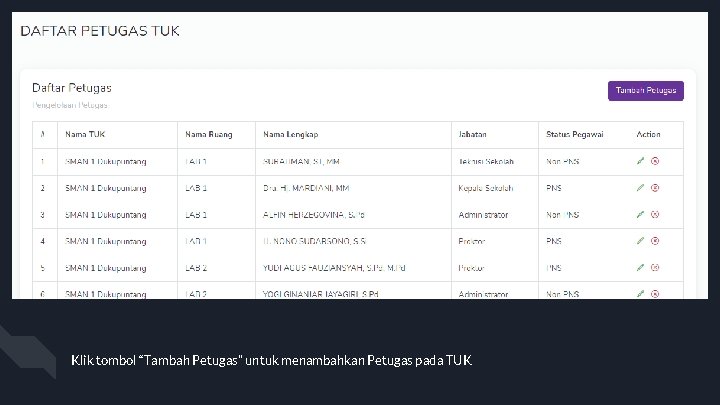The image size is (720, 405).
Task: Select the Daftar Petugas card title
Action: (72, 89)
